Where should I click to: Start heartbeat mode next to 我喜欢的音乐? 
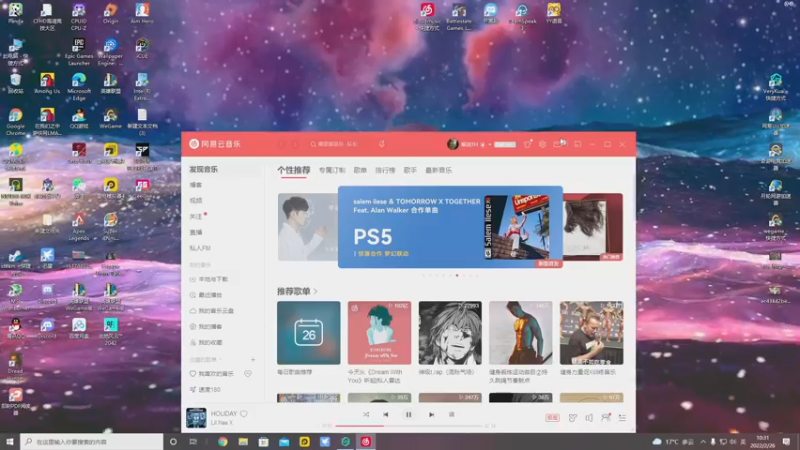coord(248,374)
